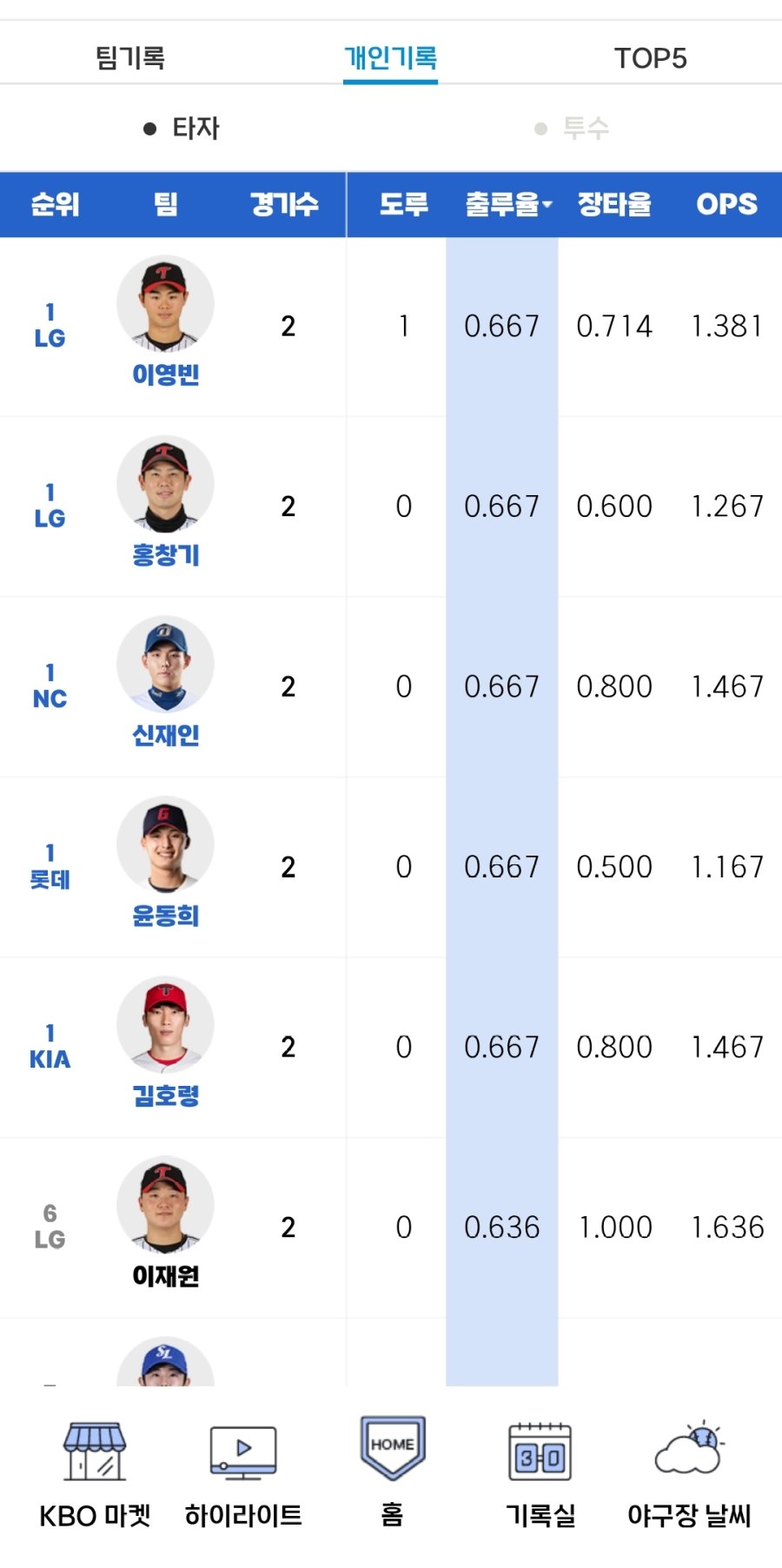
Task: Open 홍창기 player name link
Action: click(x=165, y=555)
